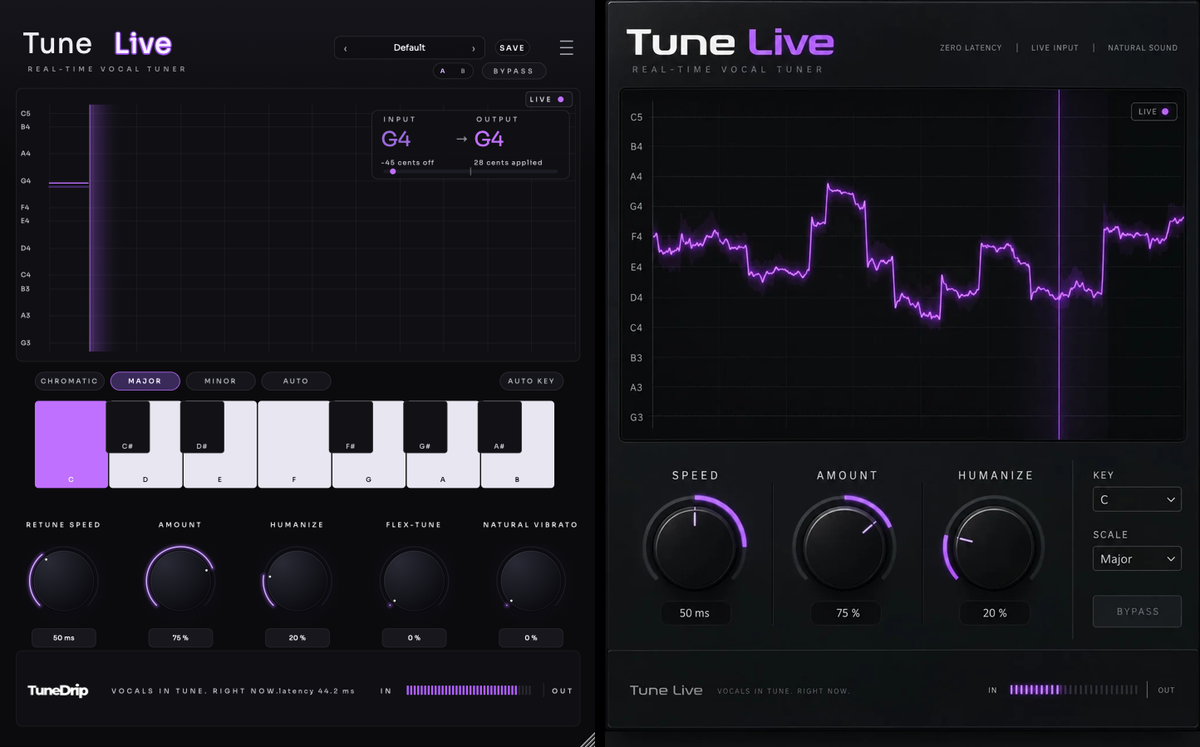This screenshot has height=747, width=1200.
Task: Click the cents-off slider in Input/Output panel
Action: 469,172
